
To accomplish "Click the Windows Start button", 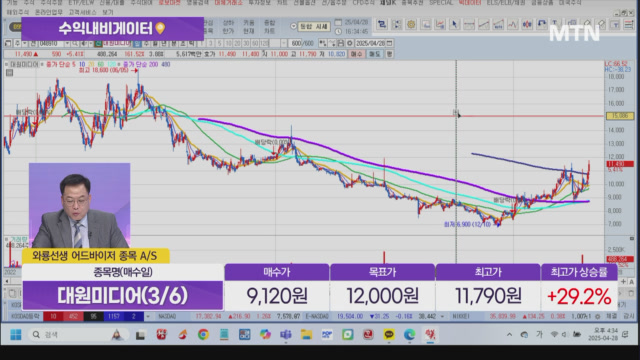I will tap(16, 335).
